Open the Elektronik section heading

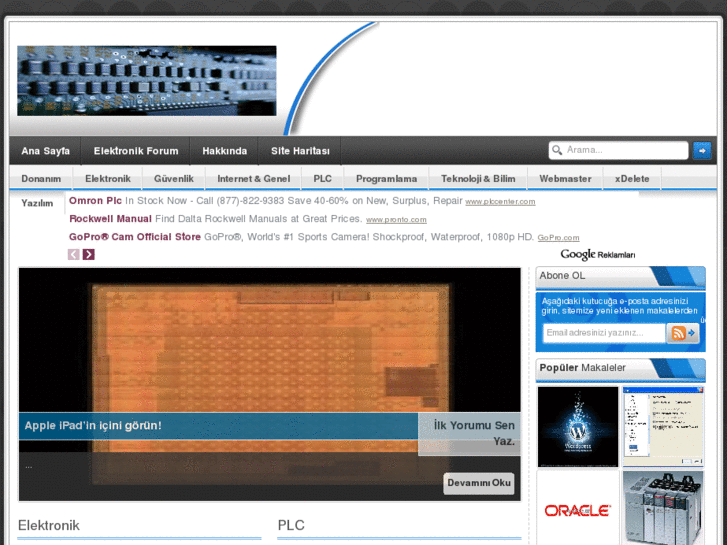click(x=49, y=526)
